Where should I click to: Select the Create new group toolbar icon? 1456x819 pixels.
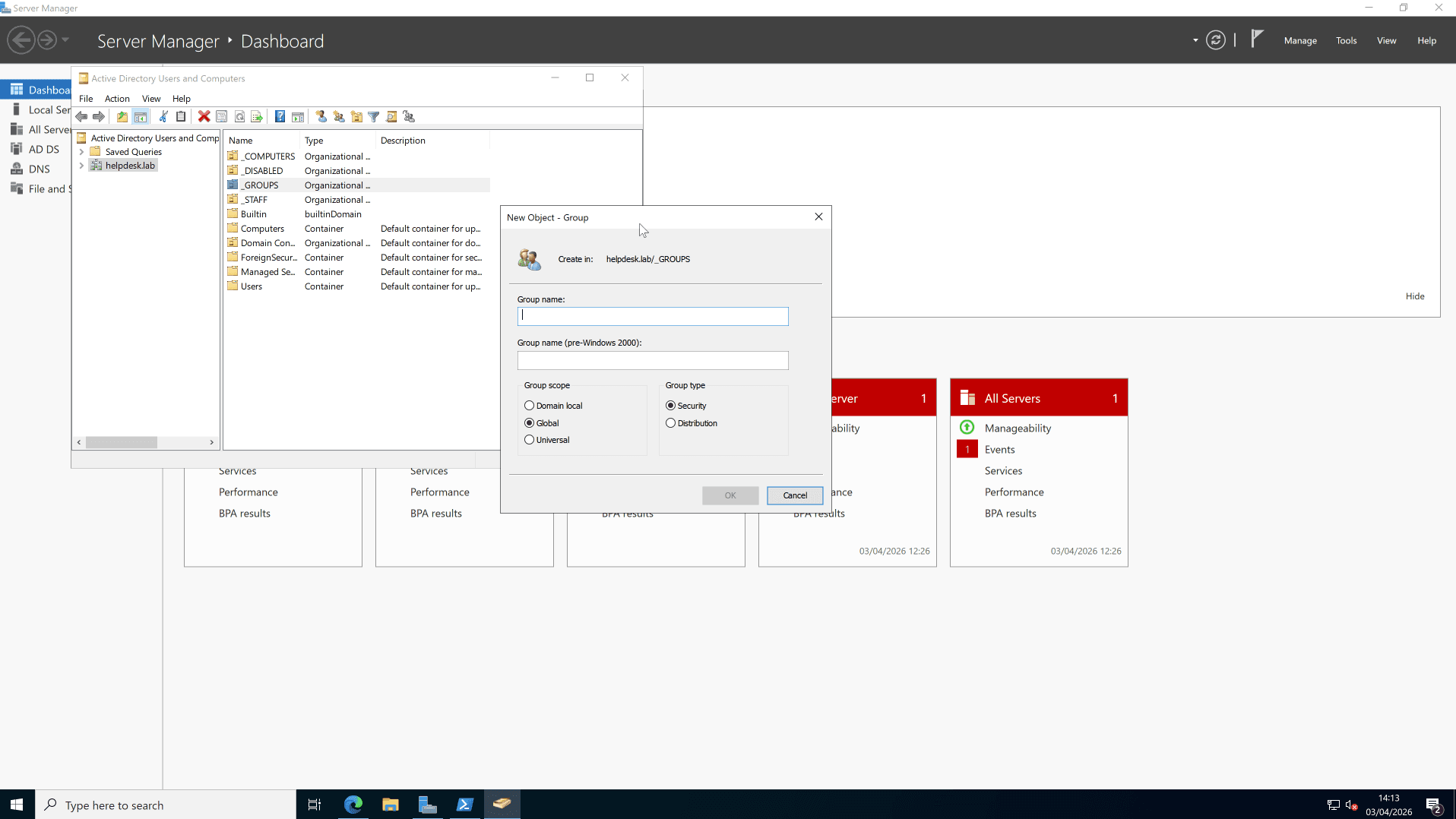point(339,116)
